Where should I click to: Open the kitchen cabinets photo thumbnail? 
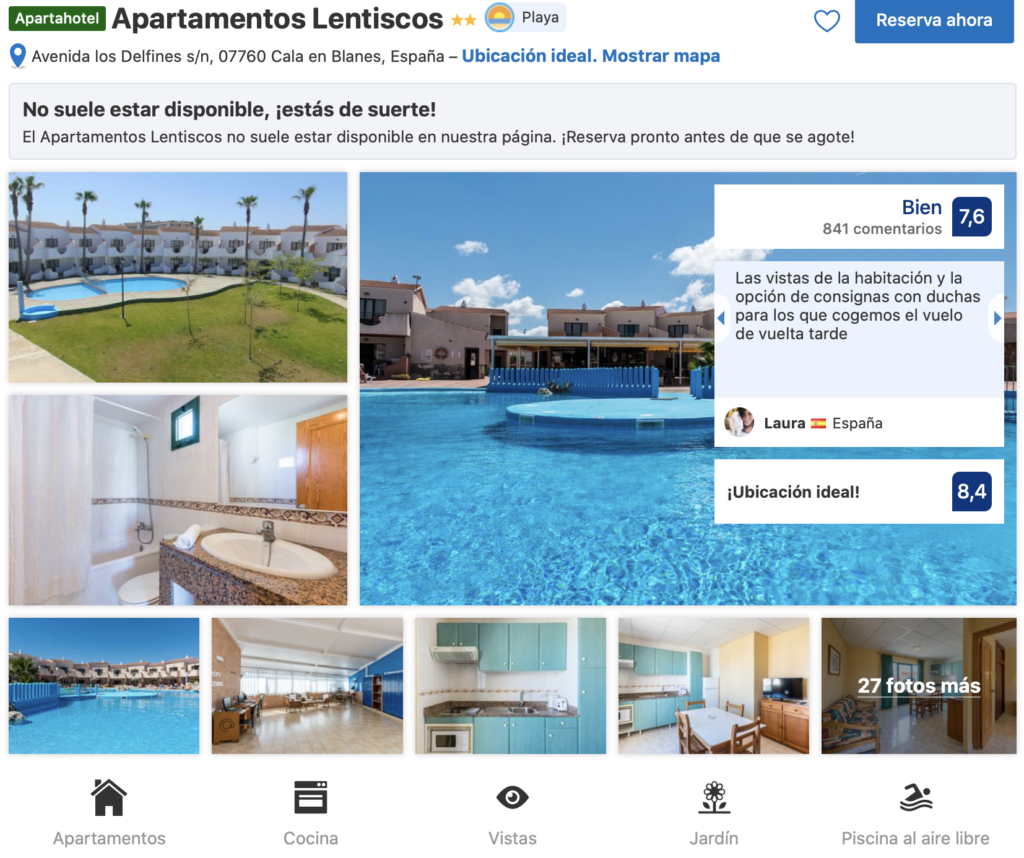click(511, 686)
